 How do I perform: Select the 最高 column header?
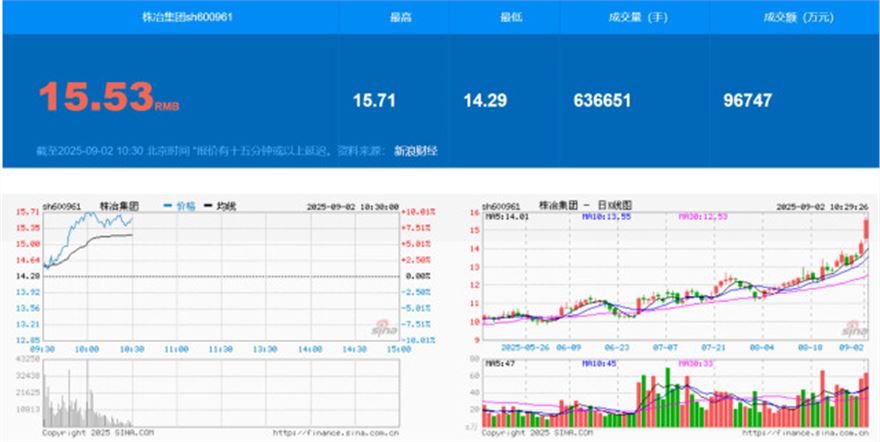point(399,17)
